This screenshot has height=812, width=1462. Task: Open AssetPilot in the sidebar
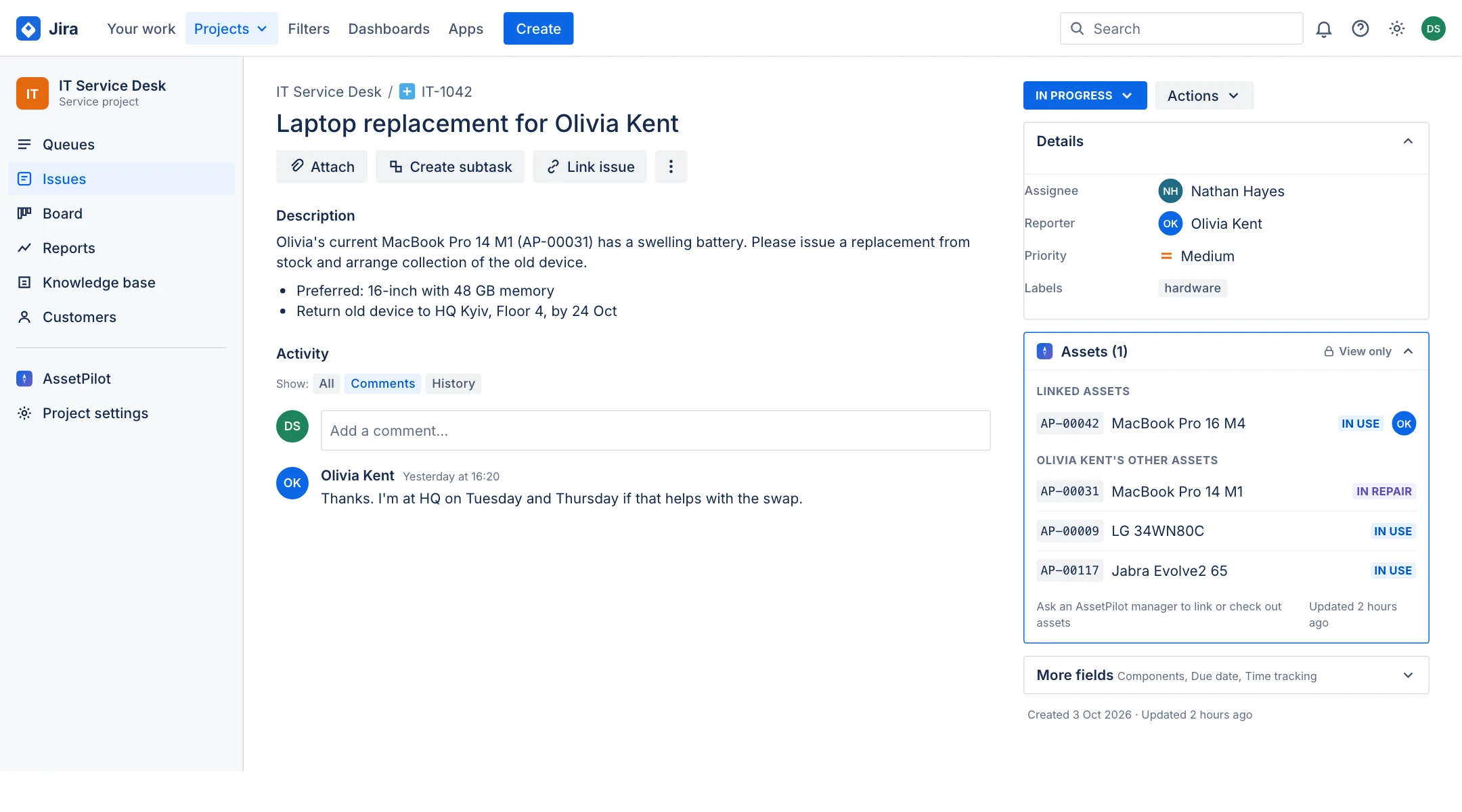click(121, 378)
